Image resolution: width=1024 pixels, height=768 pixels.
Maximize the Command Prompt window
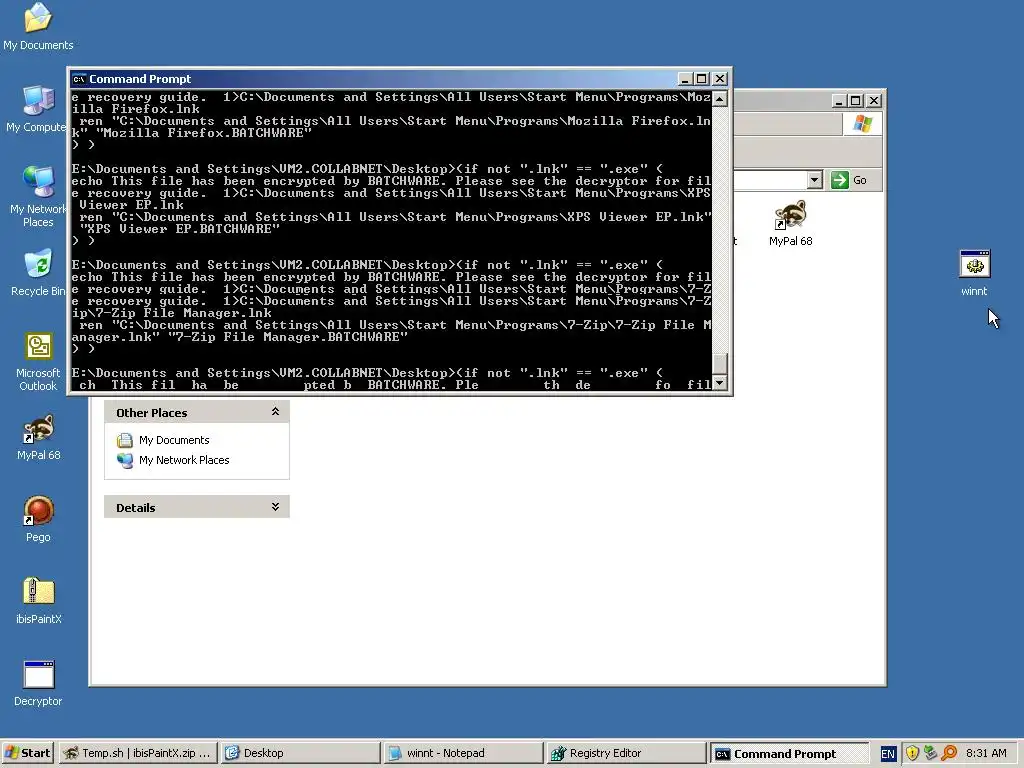click(701, 79)
